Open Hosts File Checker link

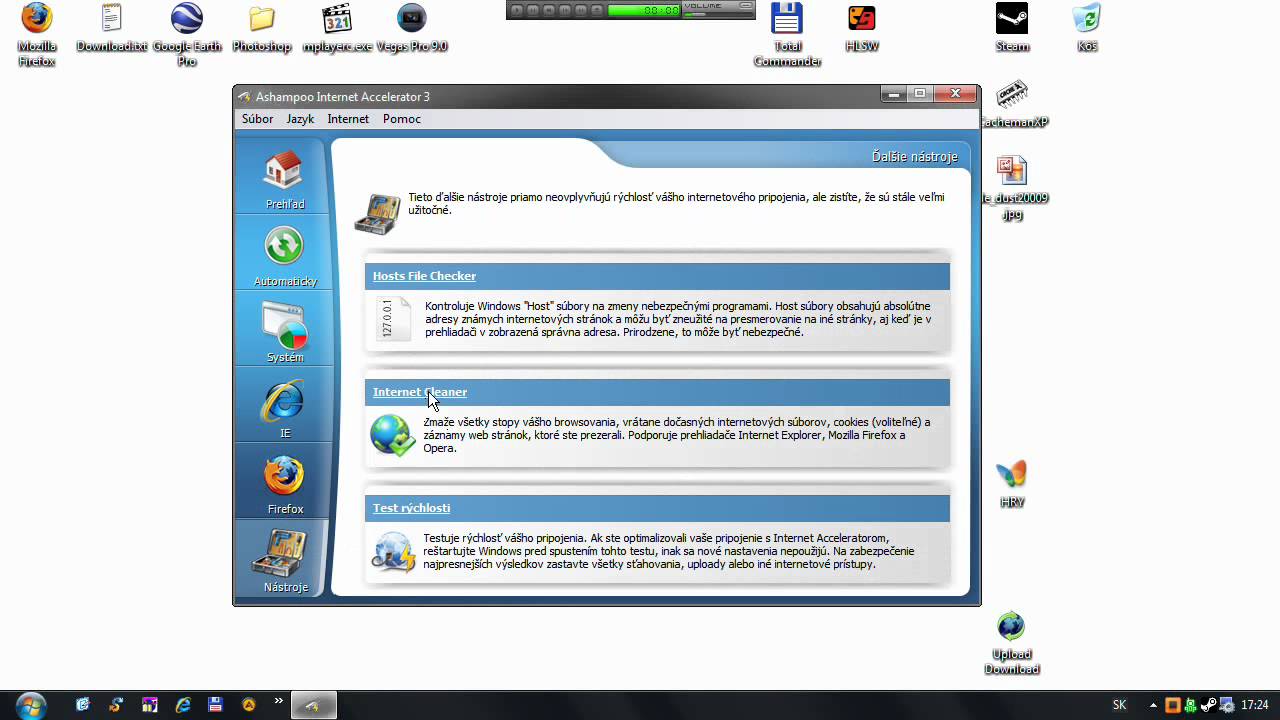(x=424, y=276)
